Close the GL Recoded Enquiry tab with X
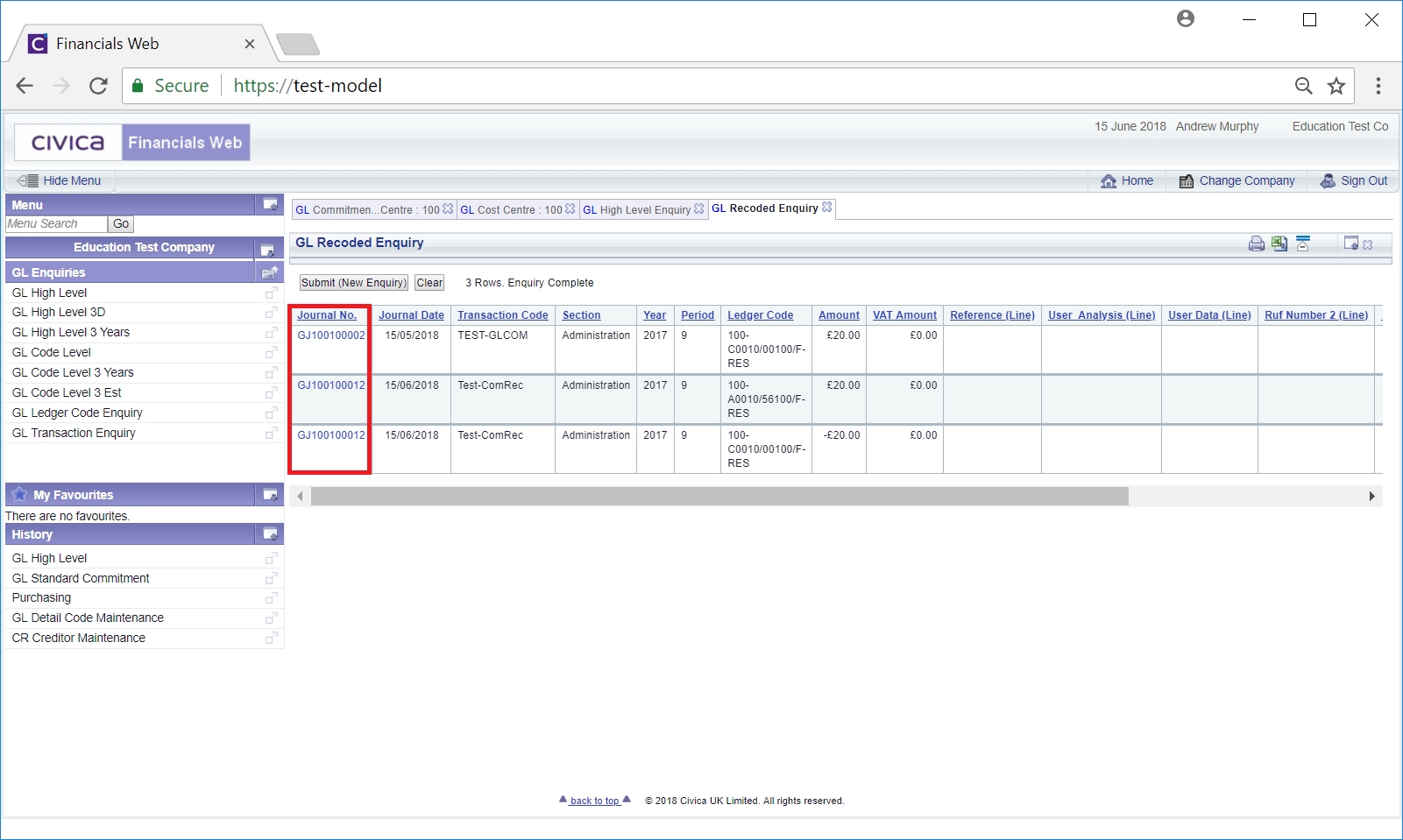The image size is (1403, 840). coord(827,208)
